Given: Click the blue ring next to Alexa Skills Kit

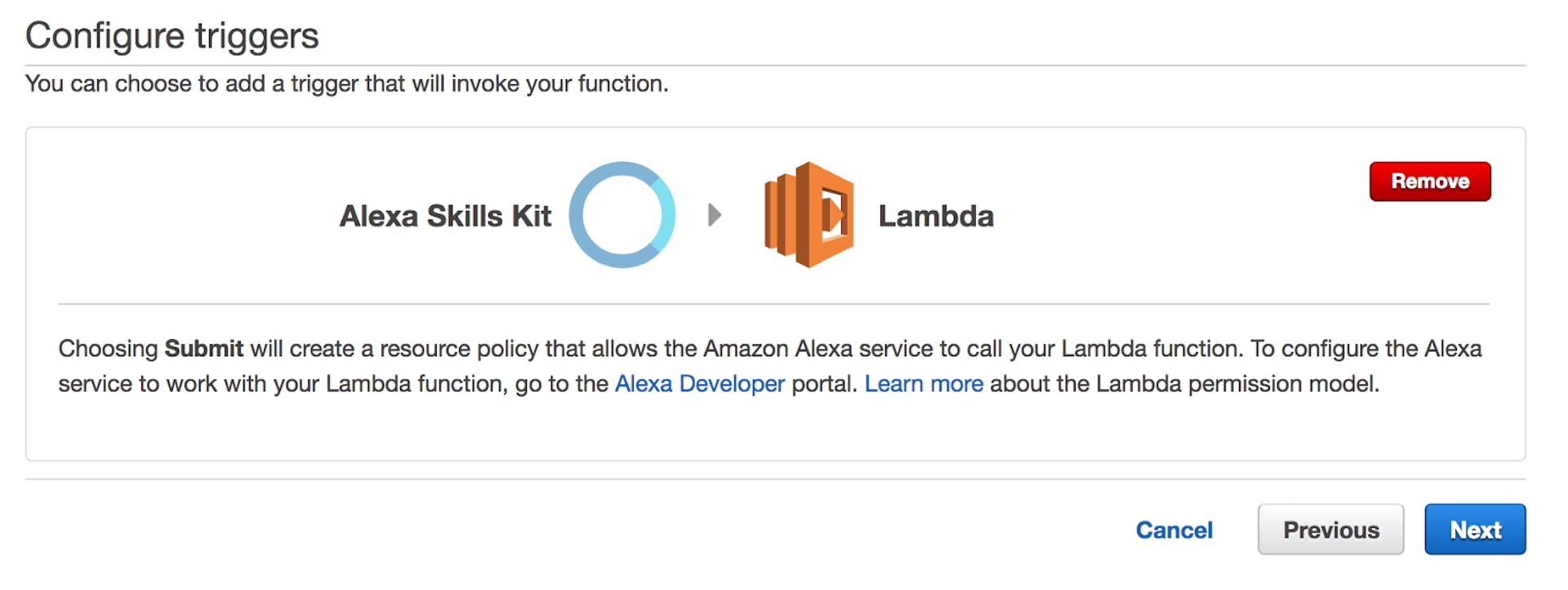Looking at the screenshot, I should click(x=622, y=215).
